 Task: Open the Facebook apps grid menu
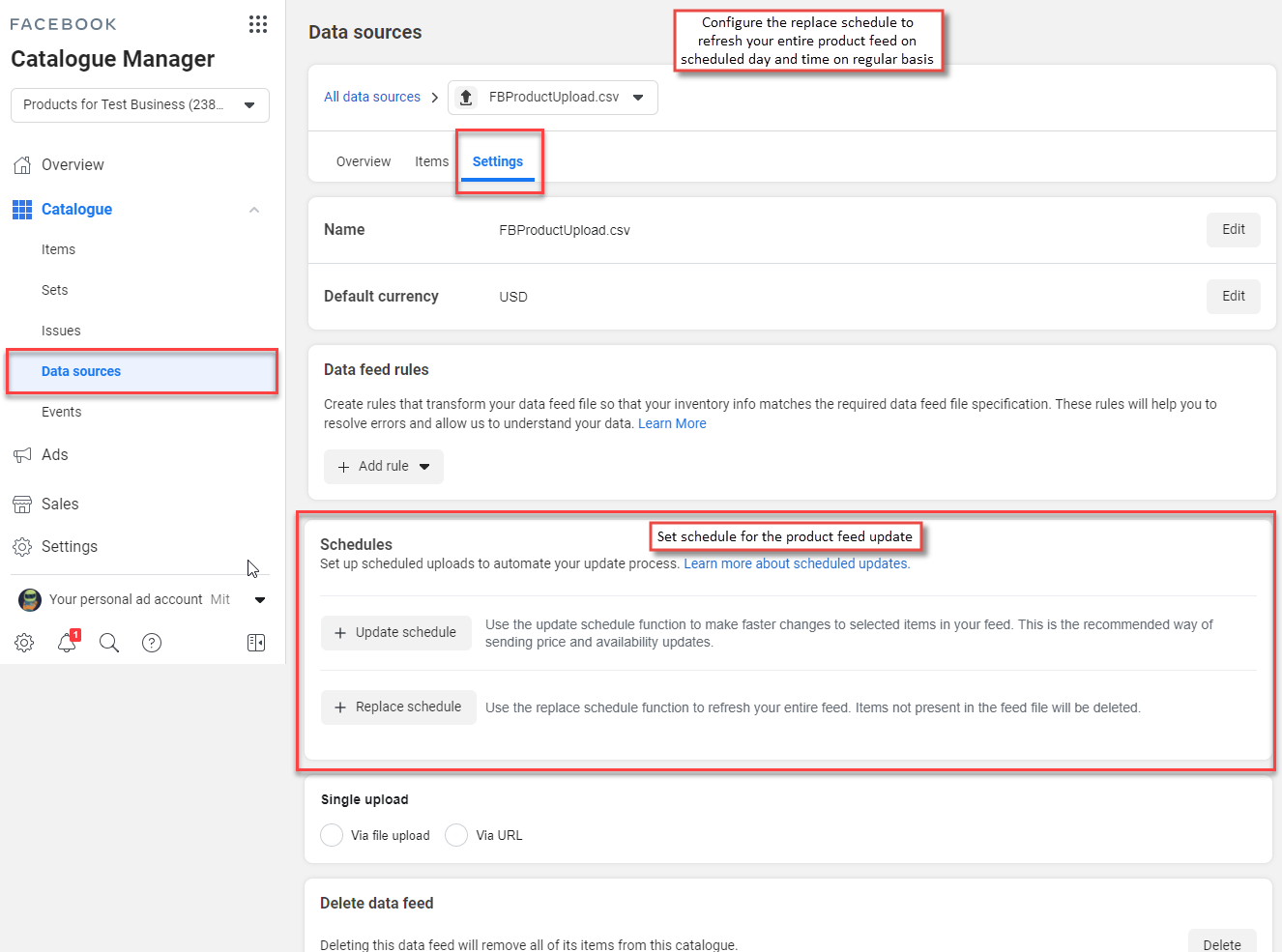pyautogui.click(x=258, y=24)
